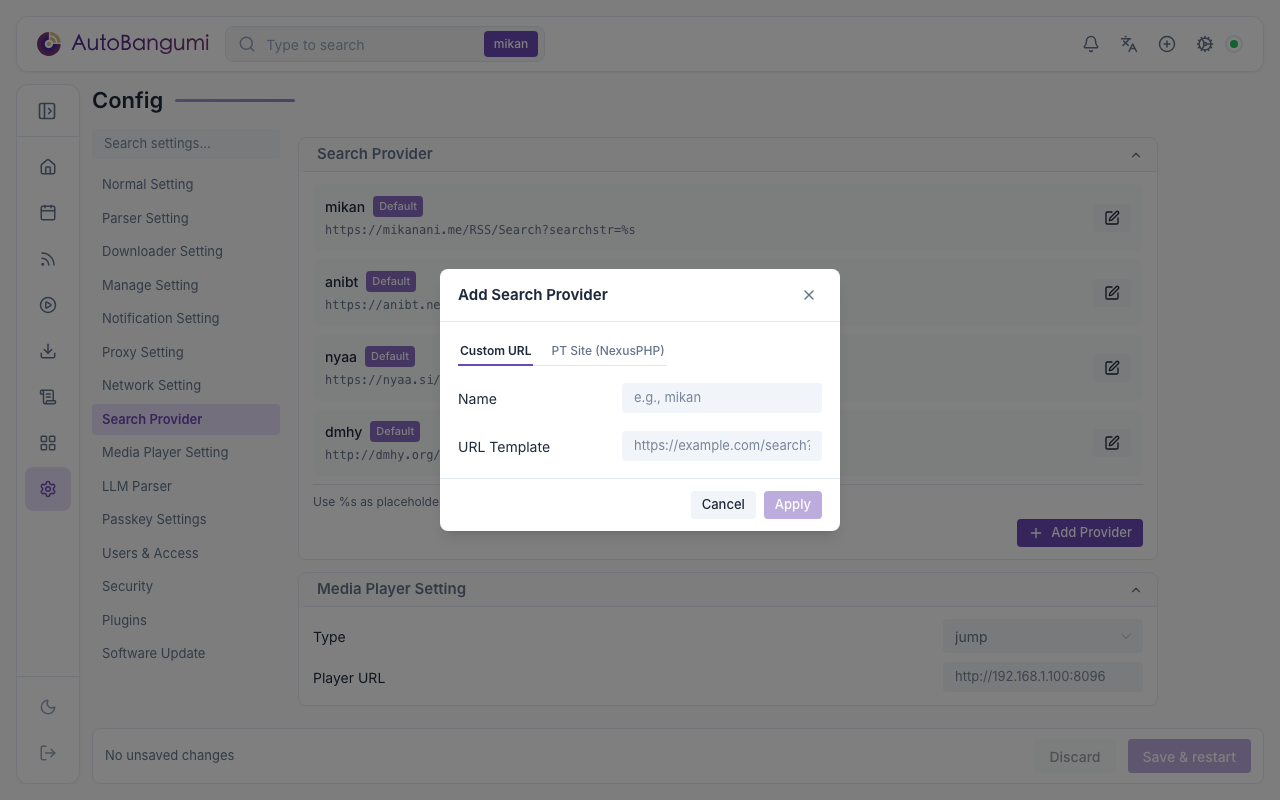Click Apply in the dialog
Screen dimensions: 1280x800
[x=793, y=505]
